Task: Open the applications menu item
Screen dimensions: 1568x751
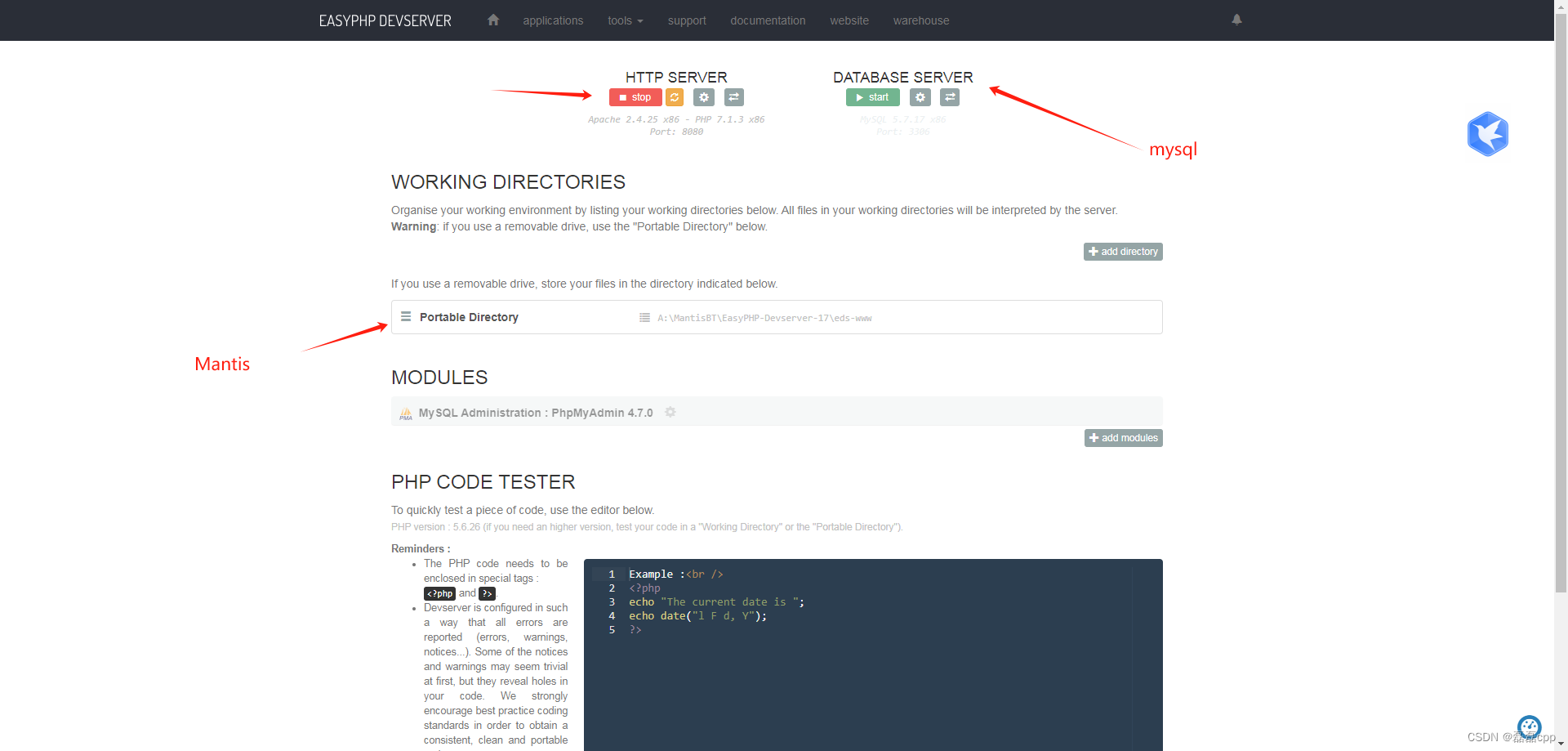Action: click(553, 20)
